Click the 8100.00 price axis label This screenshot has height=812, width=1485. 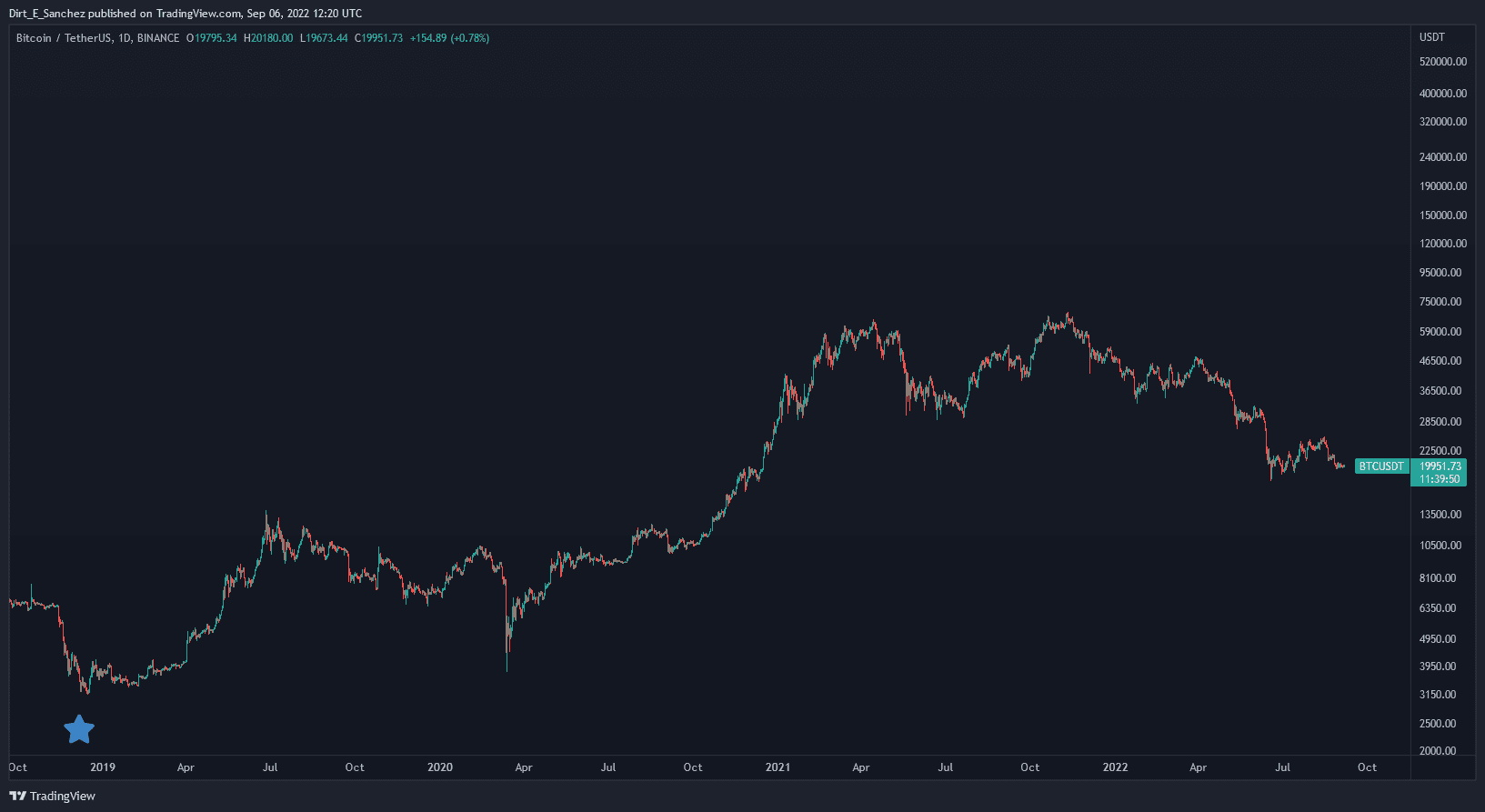(x=1438, y=578)
